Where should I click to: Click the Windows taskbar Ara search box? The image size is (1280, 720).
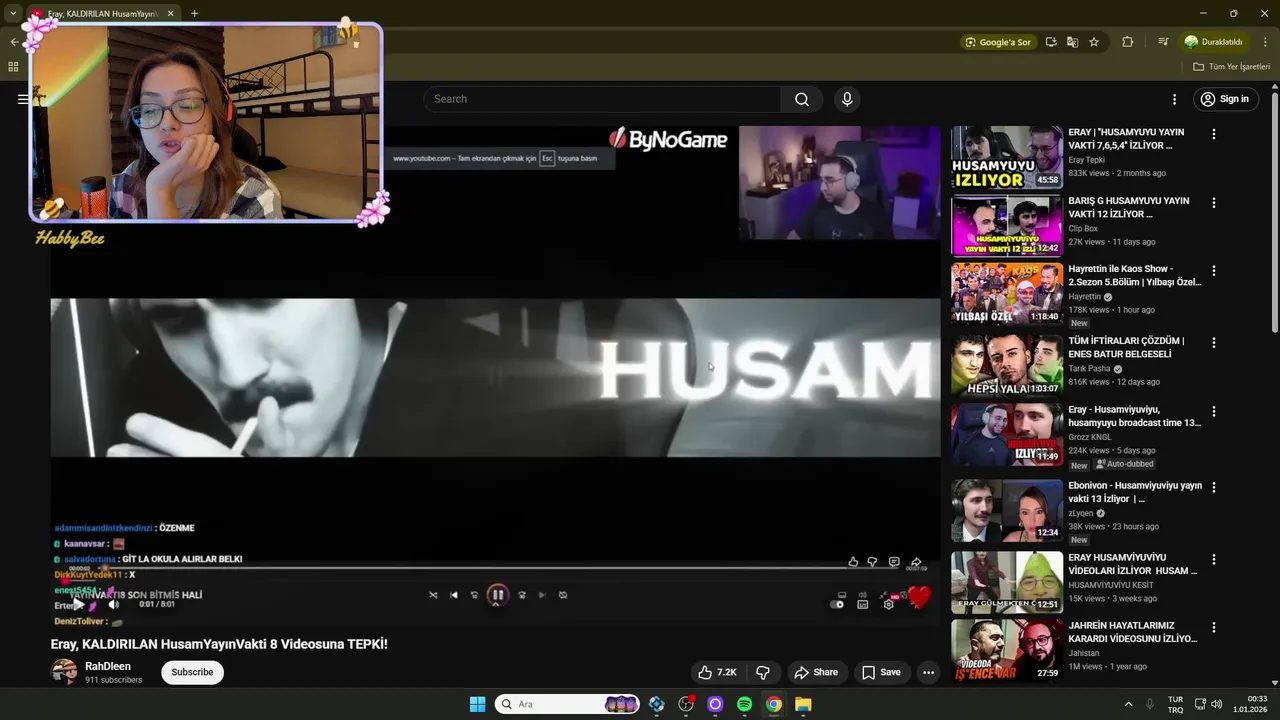(x=567, y=704)
